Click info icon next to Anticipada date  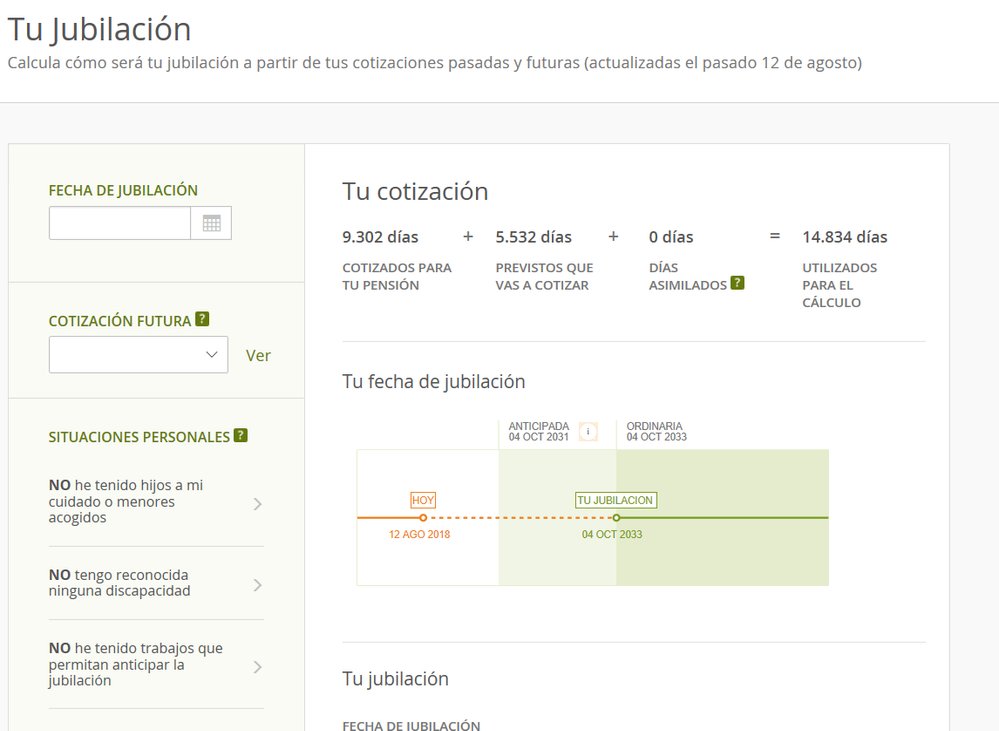pyautogui.click(x=588, y=432)
